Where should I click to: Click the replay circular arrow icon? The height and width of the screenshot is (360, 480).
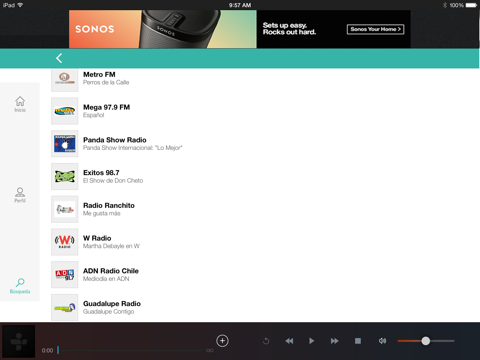click(266, 341)
